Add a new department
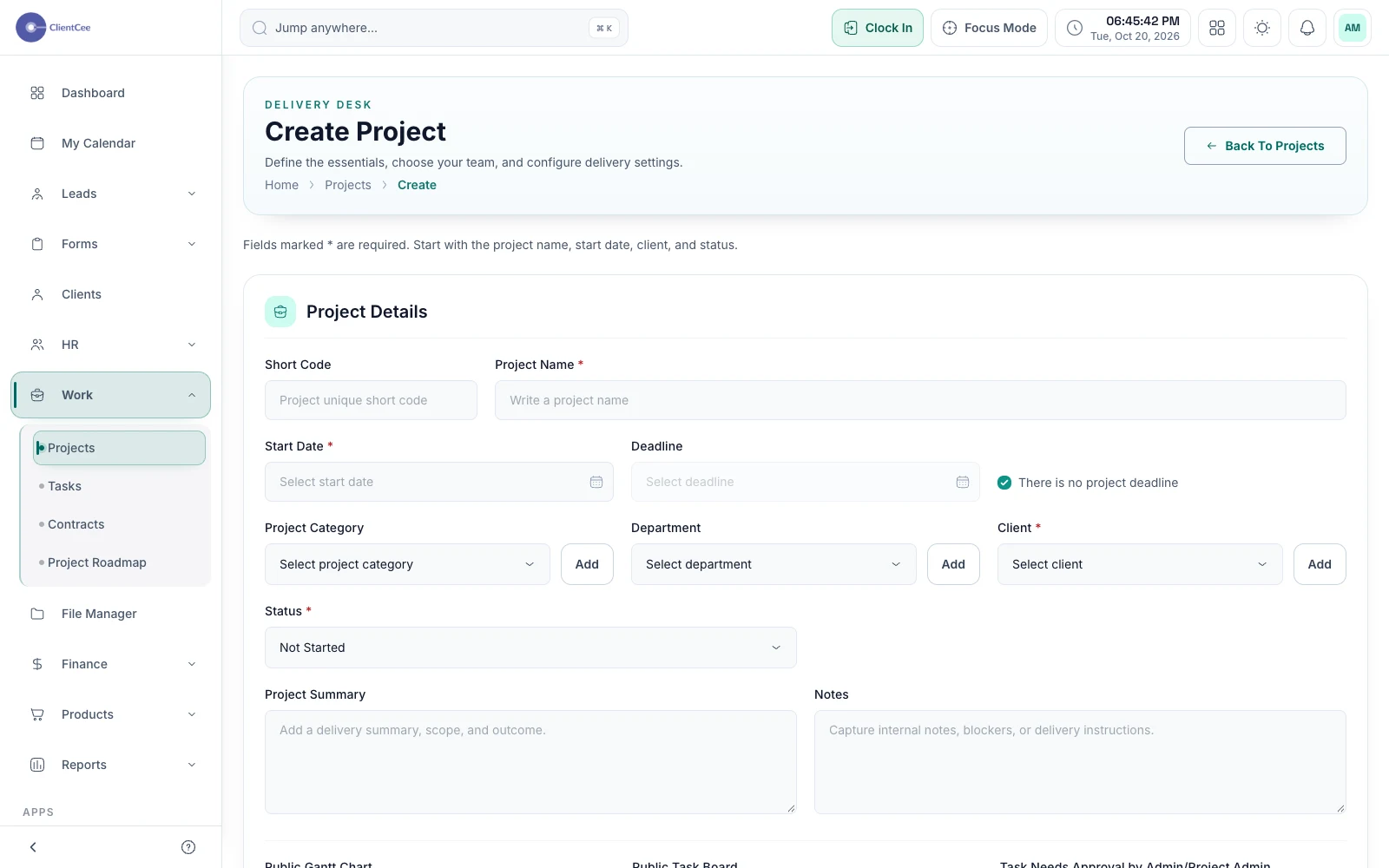Viewport: 1389px width, 868px height. pos(953,564)
